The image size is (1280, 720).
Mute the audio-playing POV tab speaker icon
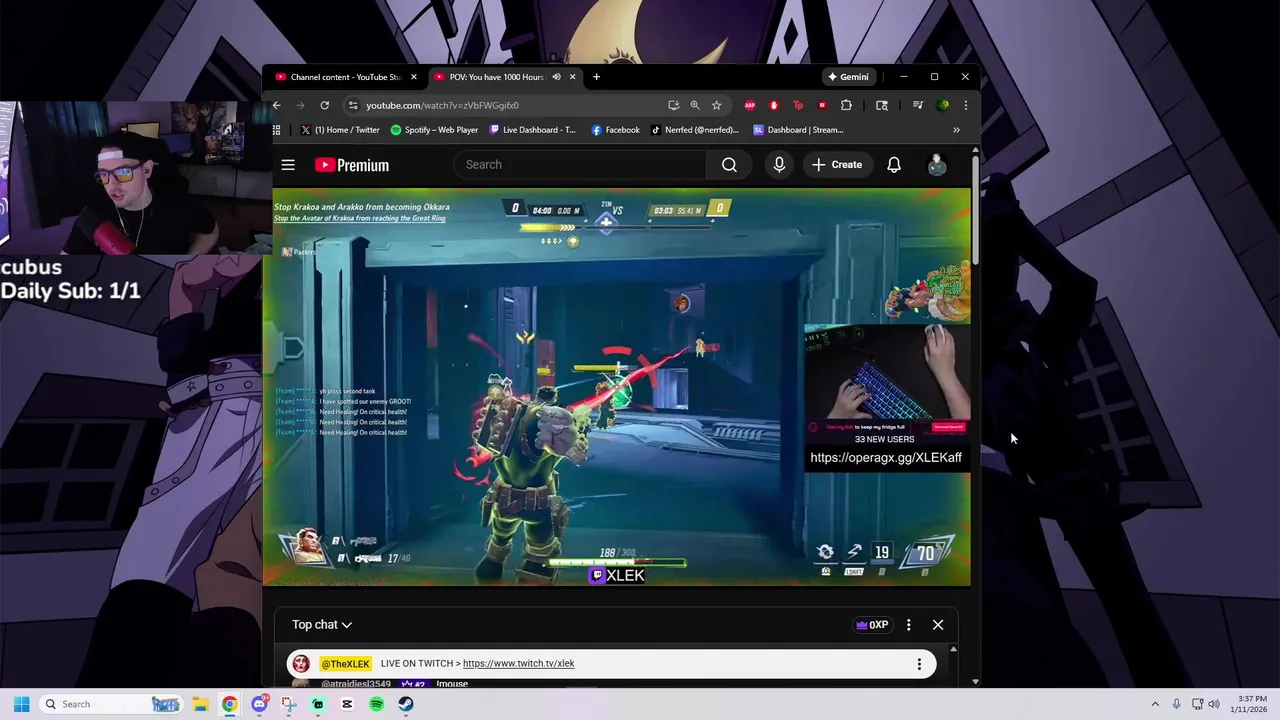pos(556,77)
